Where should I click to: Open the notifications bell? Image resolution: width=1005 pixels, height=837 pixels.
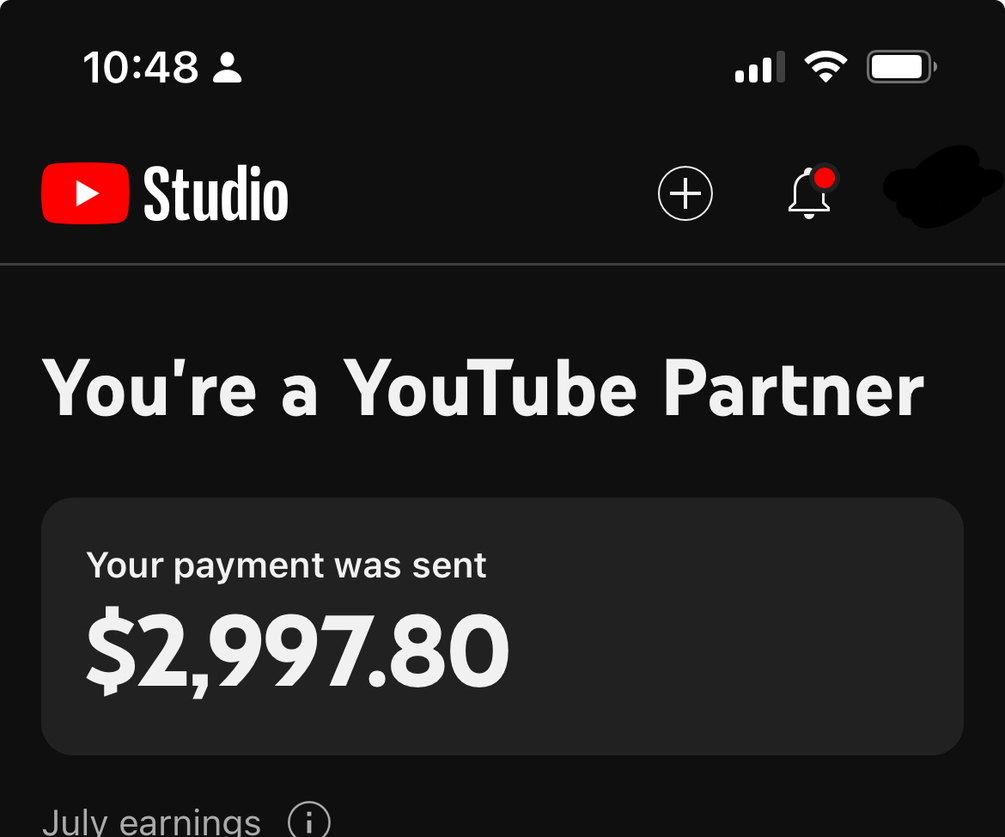810,193
